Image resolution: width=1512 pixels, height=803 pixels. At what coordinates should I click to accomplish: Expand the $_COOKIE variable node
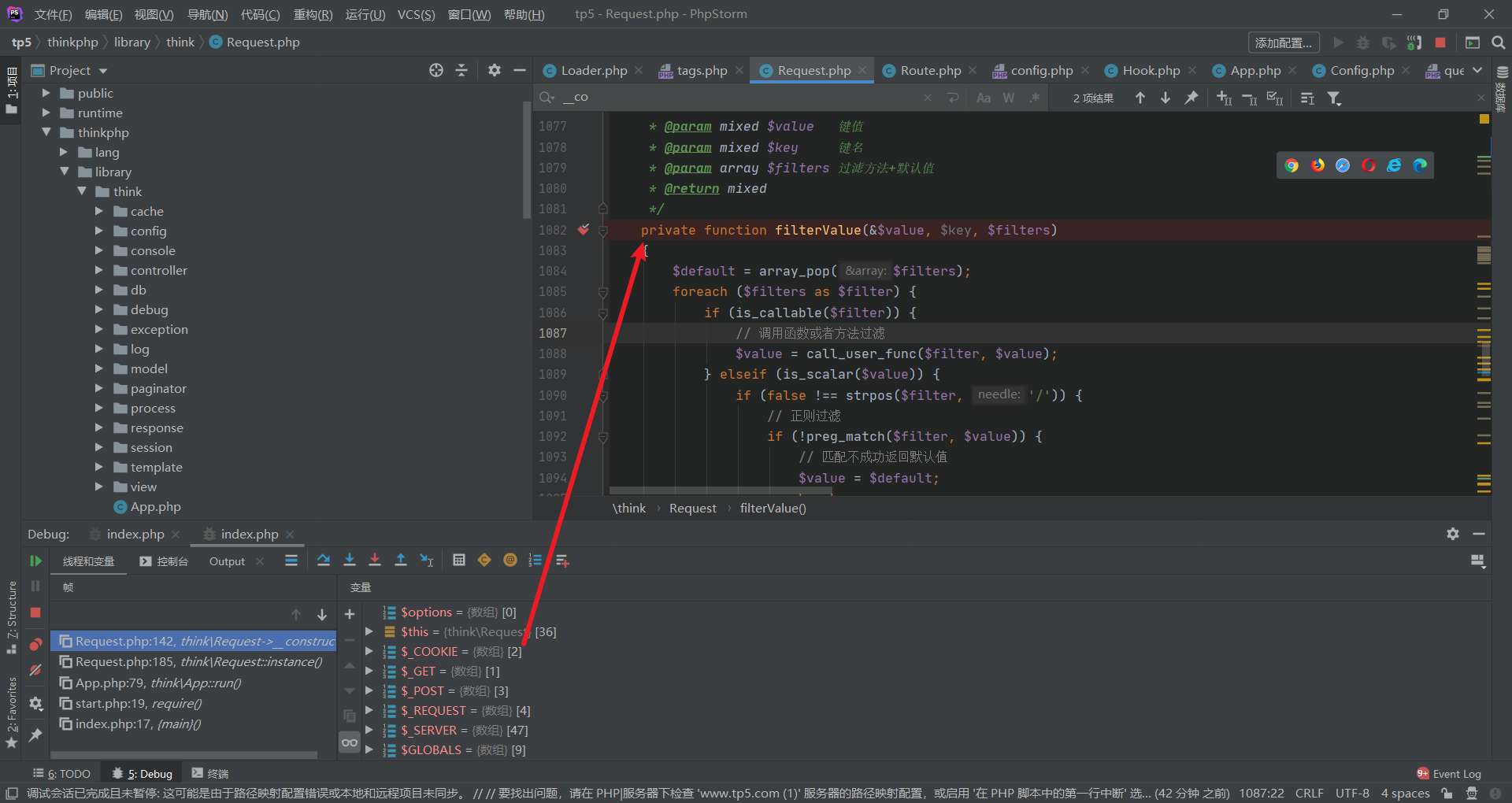click(369, 651)
